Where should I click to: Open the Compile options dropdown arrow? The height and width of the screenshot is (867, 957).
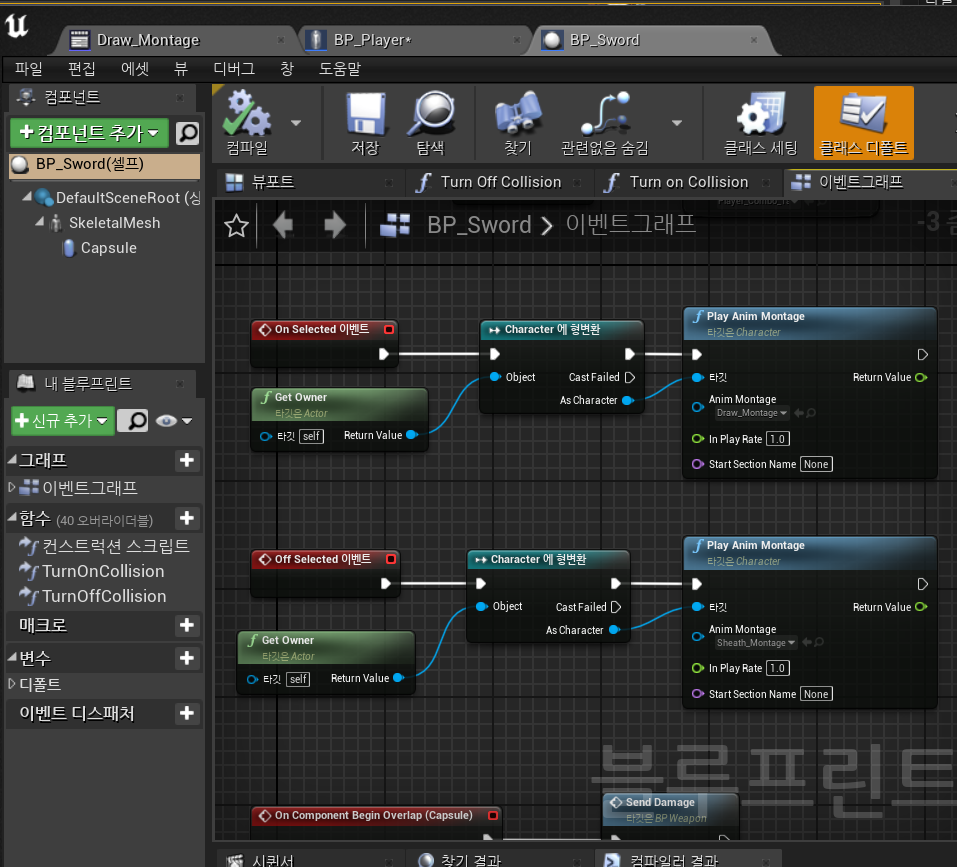click(296, 123)
